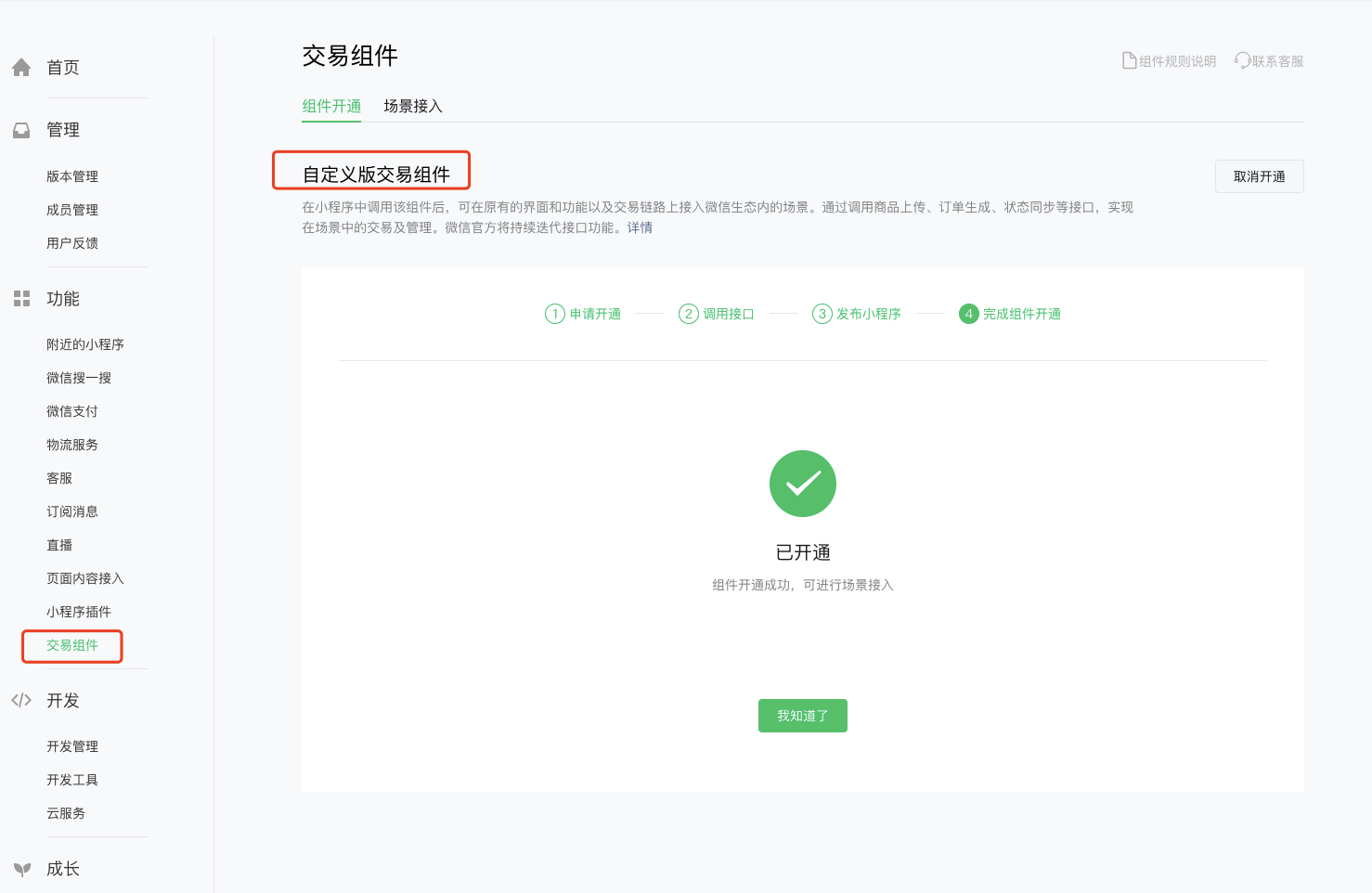Click step 3 circle 发布小程序

(x=822, y=314)
